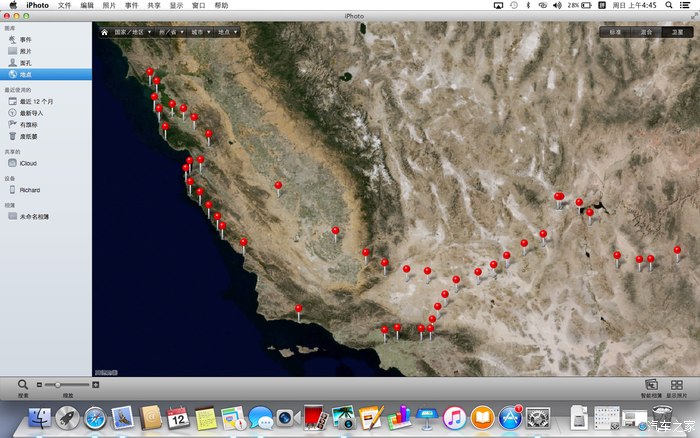
Task: Open 废纸篓 (Trash) in the sidebar
Action: (x=29, y=137)
